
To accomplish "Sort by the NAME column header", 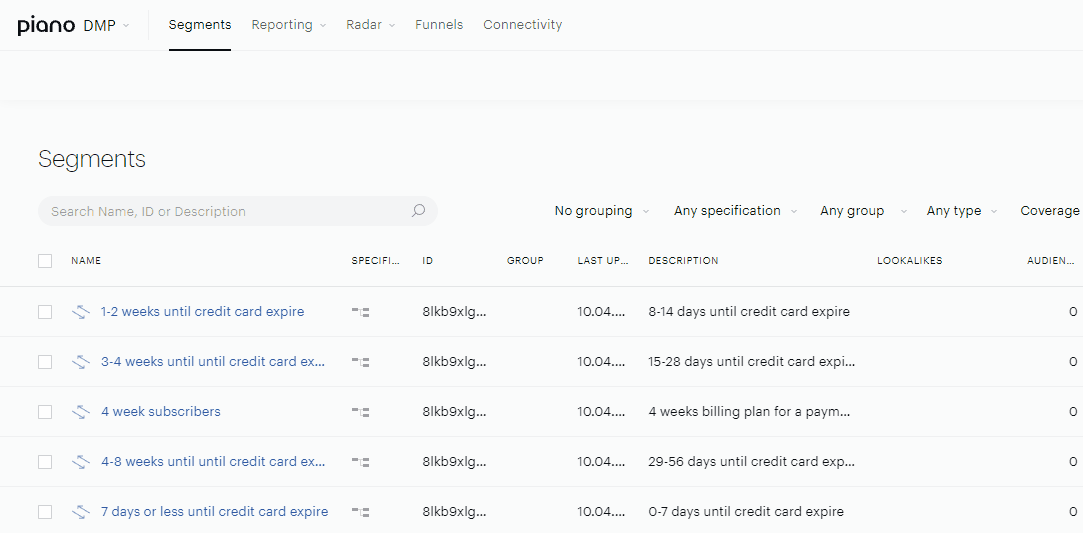I will coord(86,261).
